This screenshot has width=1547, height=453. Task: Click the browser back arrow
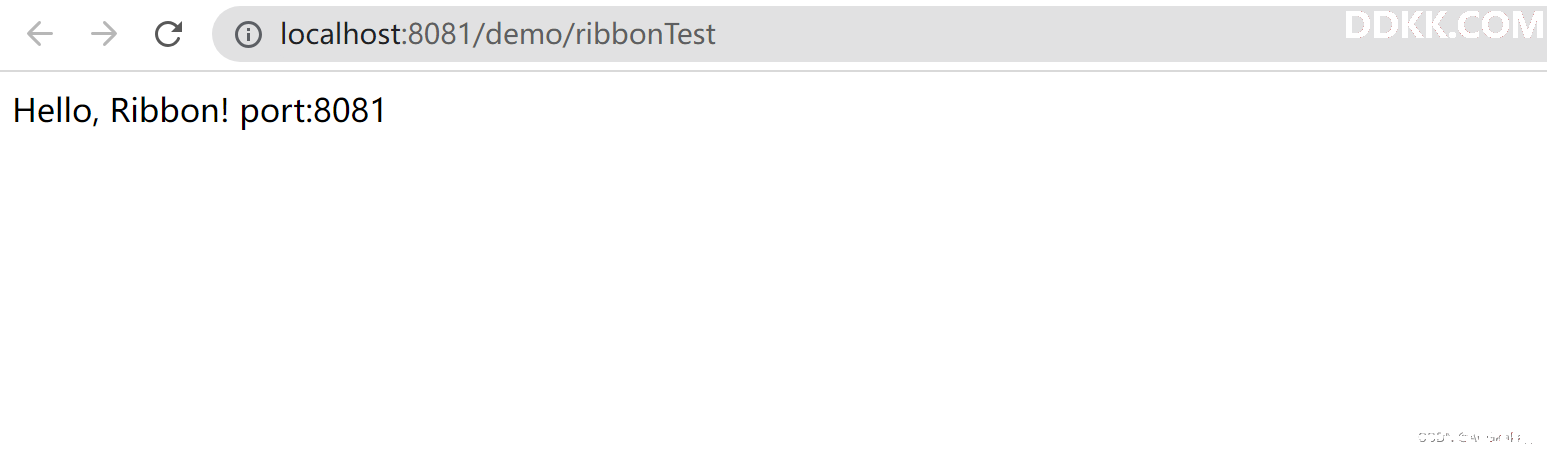click(x=40, y=34)
